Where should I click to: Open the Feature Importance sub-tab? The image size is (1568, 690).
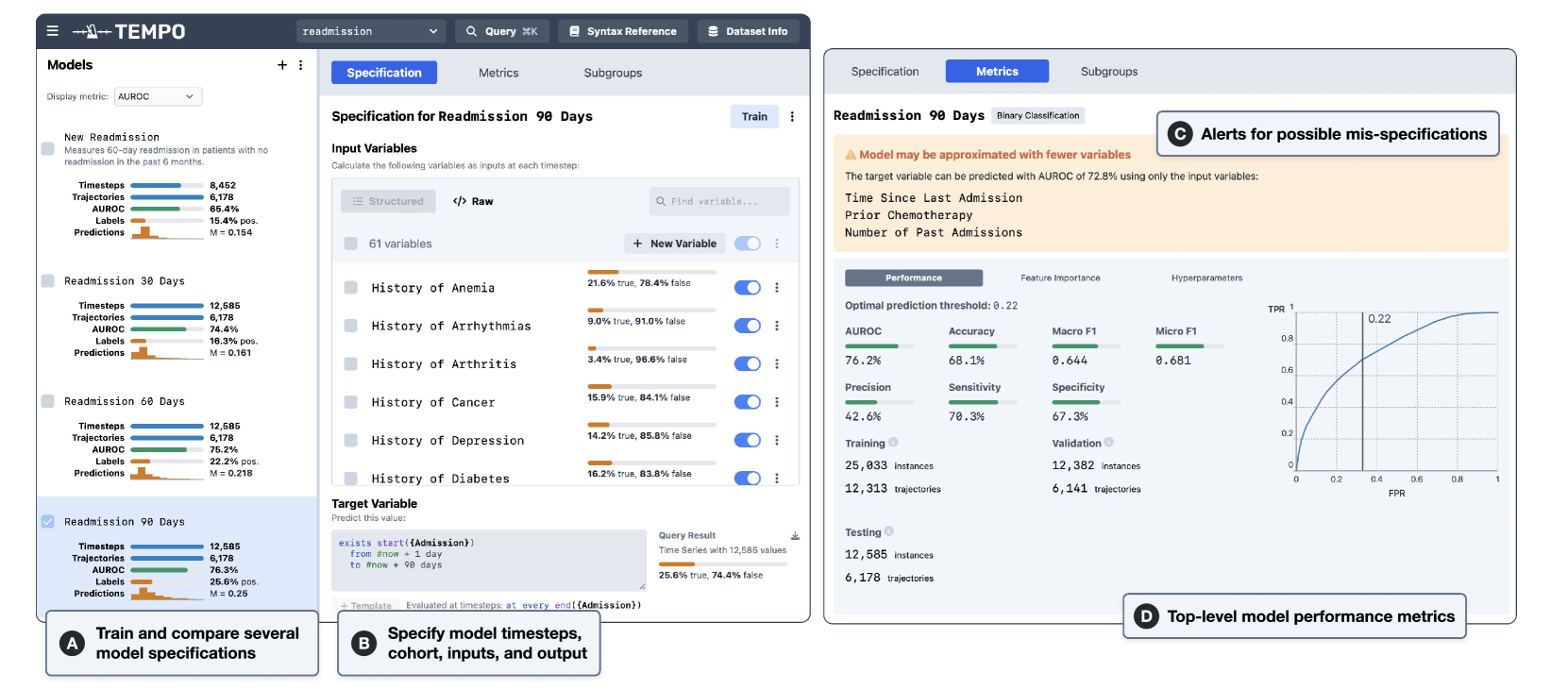pos(1060,278)
